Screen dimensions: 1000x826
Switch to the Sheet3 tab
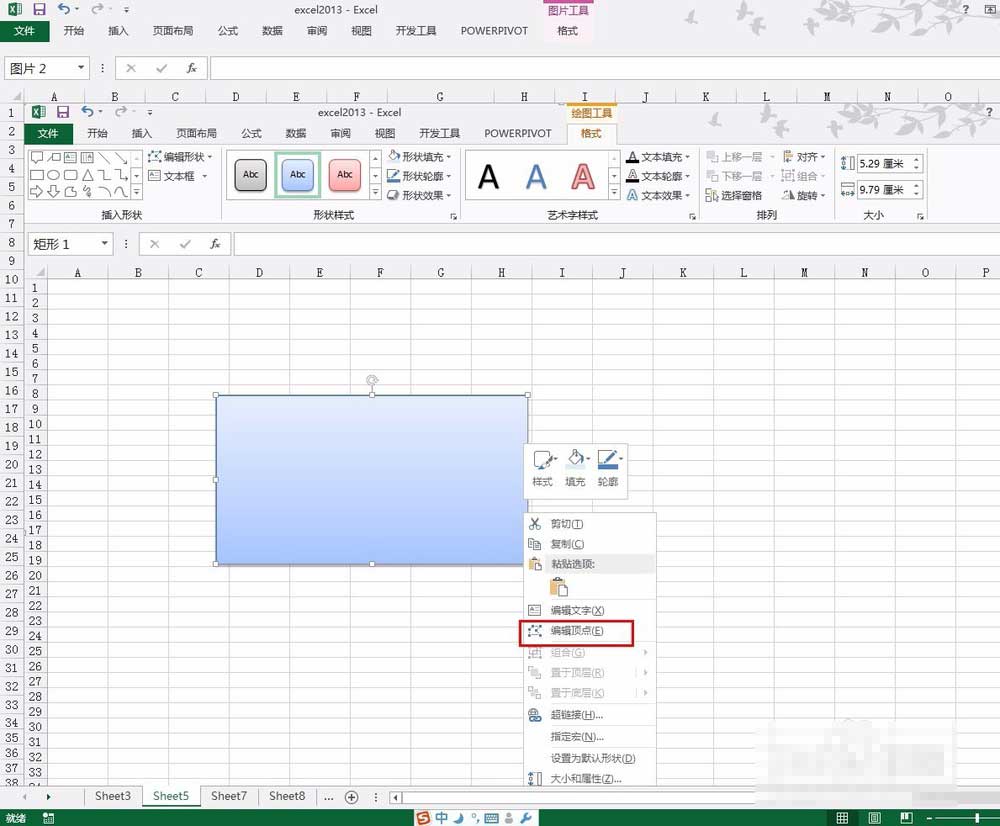pos(113,796)
